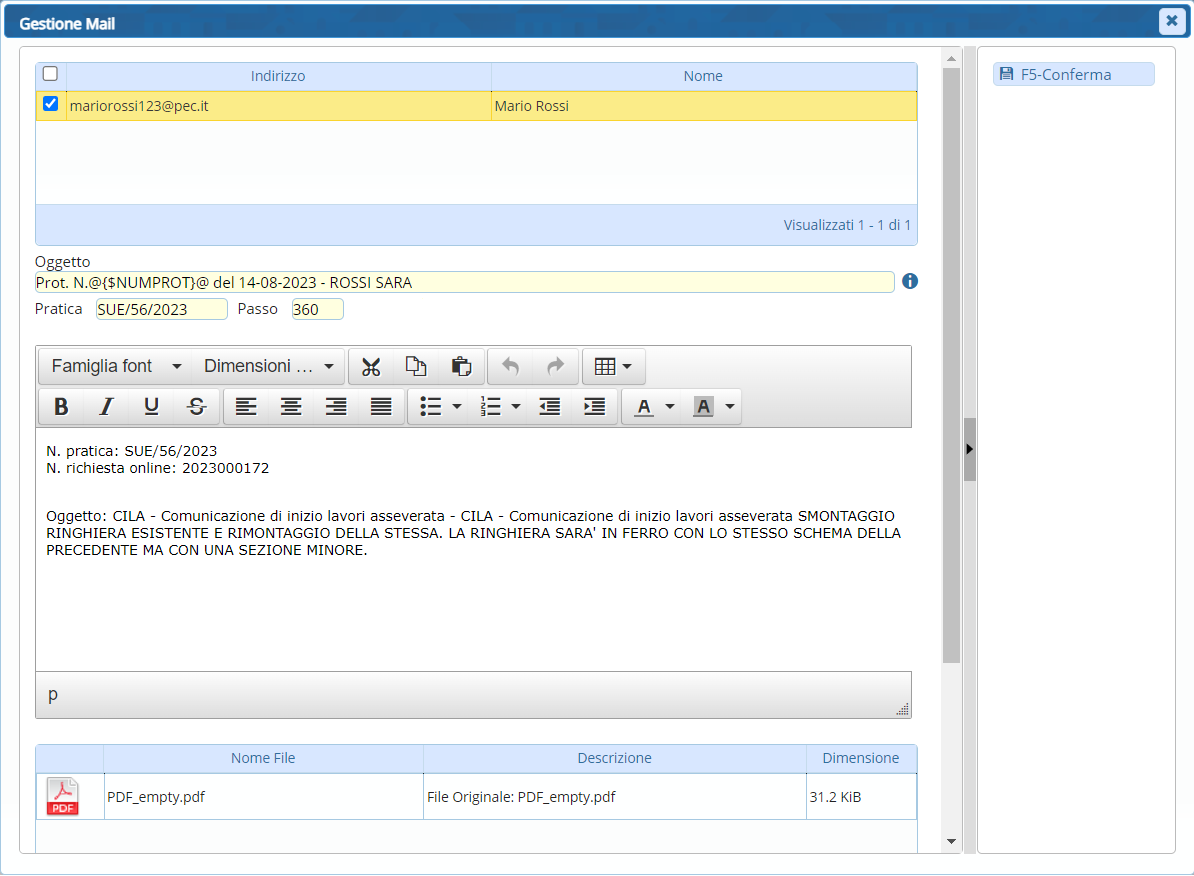Click the Copy icon in editor toolbar
Image resolution: width=1194 pixels, height=876 pixels.
(x=416, y=367)
